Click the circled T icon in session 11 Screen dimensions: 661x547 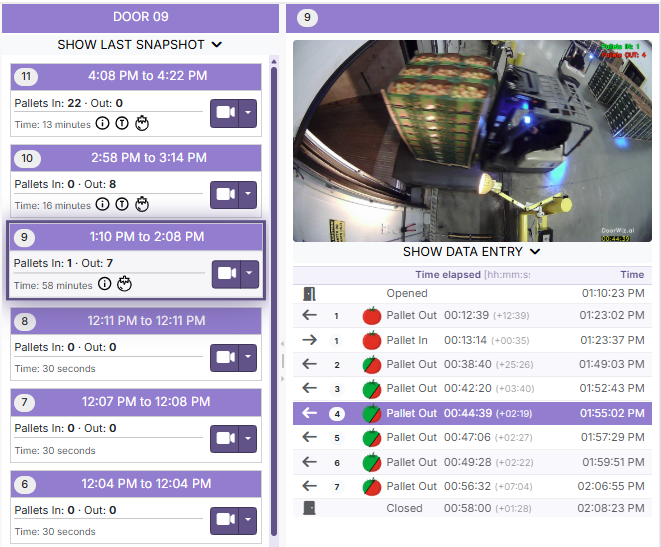pyautogui.click(x=122, y=123)
